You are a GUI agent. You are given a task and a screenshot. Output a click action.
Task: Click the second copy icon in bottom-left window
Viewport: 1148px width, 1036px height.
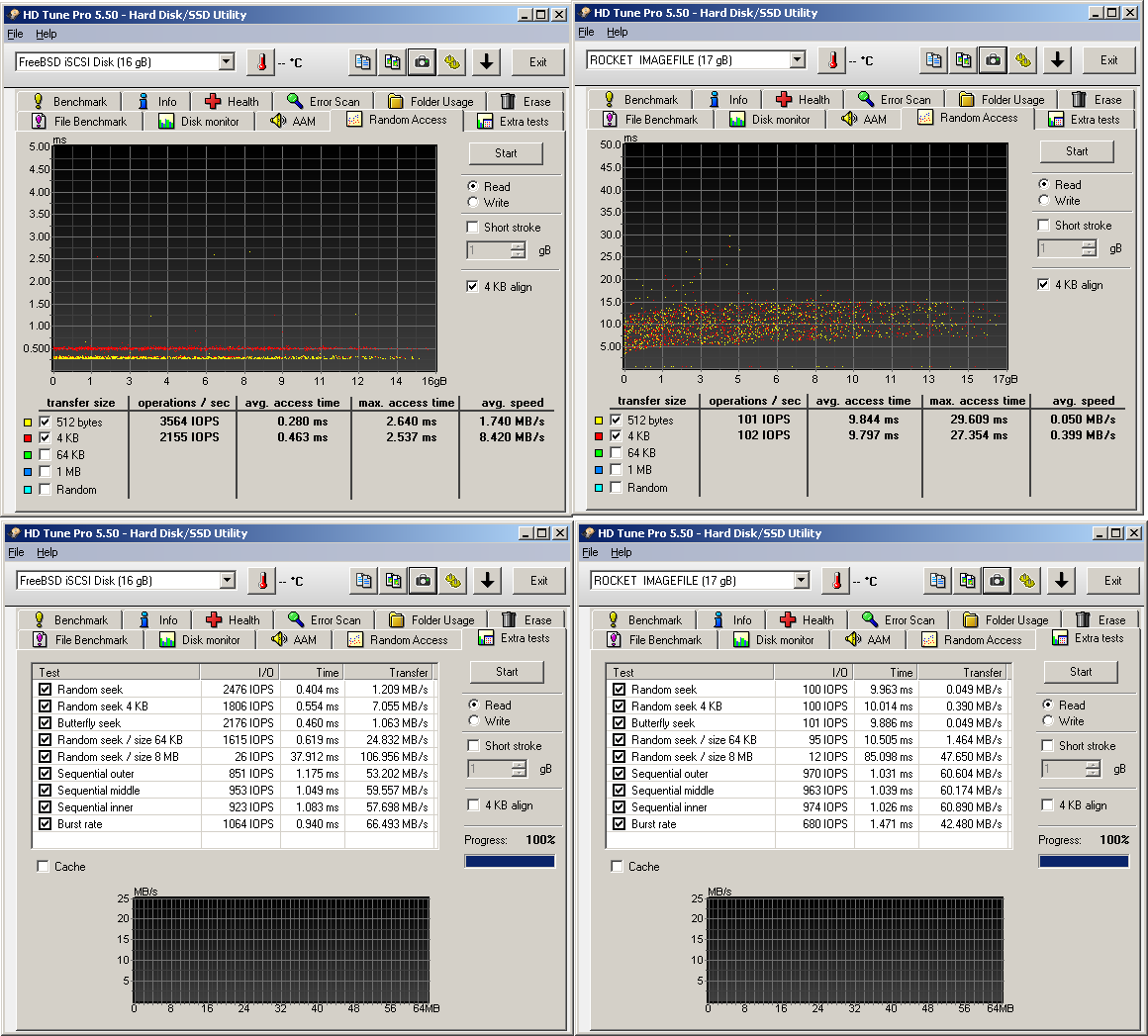393,581
